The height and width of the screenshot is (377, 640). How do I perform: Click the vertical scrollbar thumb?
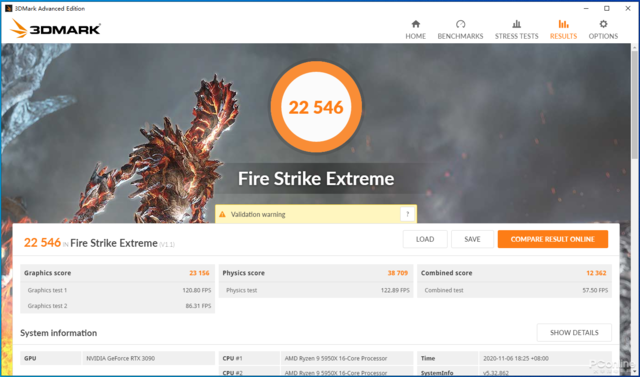(635, 105)
